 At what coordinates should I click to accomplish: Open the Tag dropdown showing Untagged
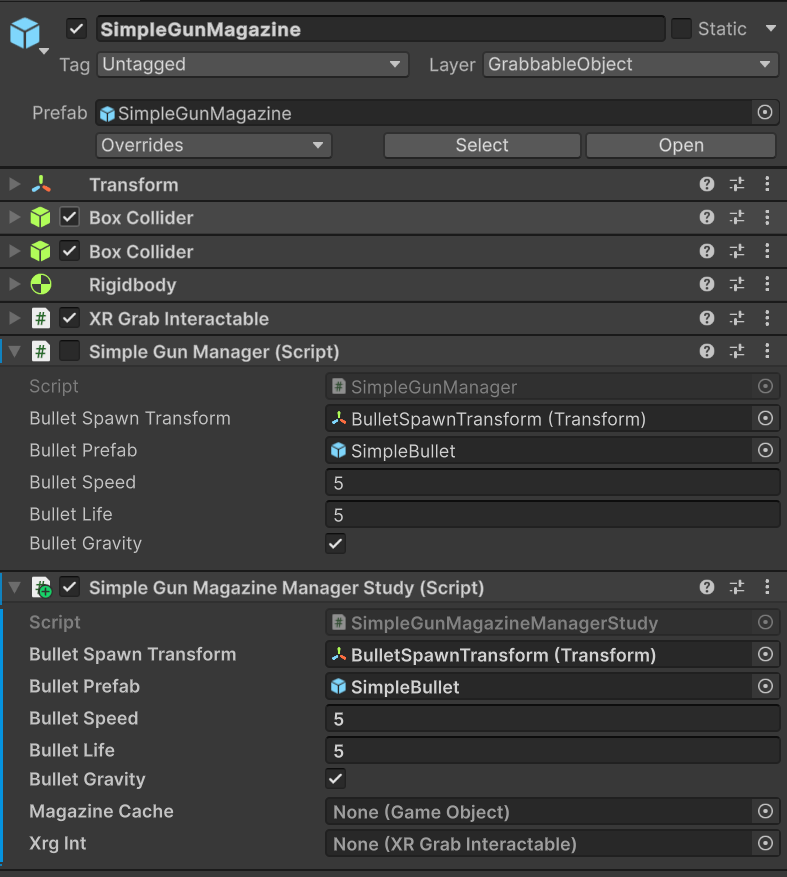tap(253, 65)
